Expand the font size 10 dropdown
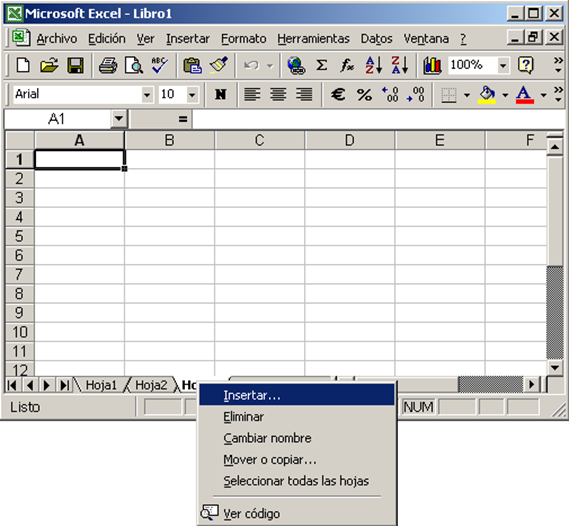This screenshot has width=569, height=526. 192,95
